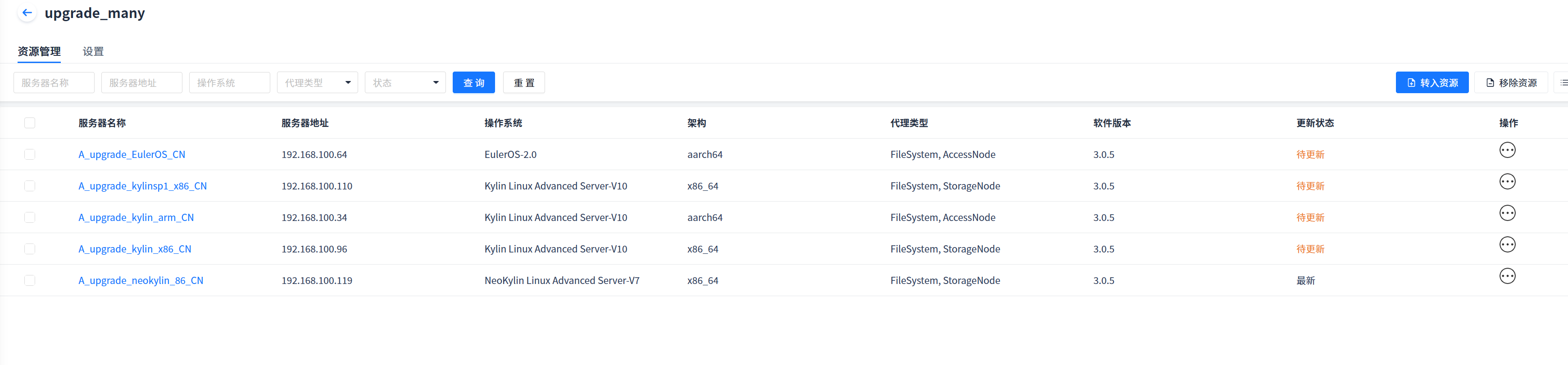Click the back arrow next to upgrade_many
1568x365 pixels.
coord(27,13)
